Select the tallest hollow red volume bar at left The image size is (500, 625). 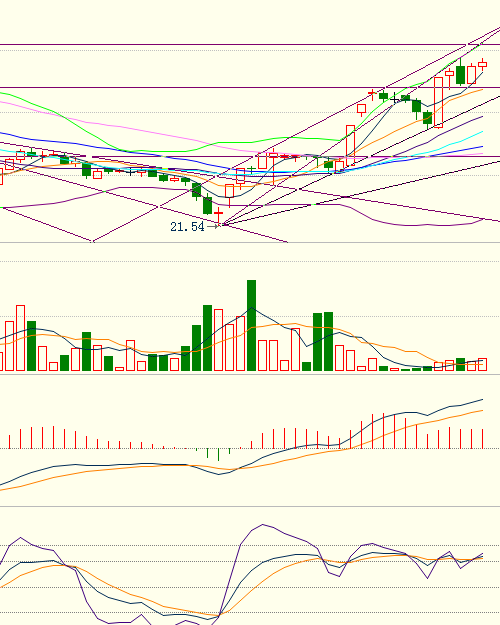20,338
